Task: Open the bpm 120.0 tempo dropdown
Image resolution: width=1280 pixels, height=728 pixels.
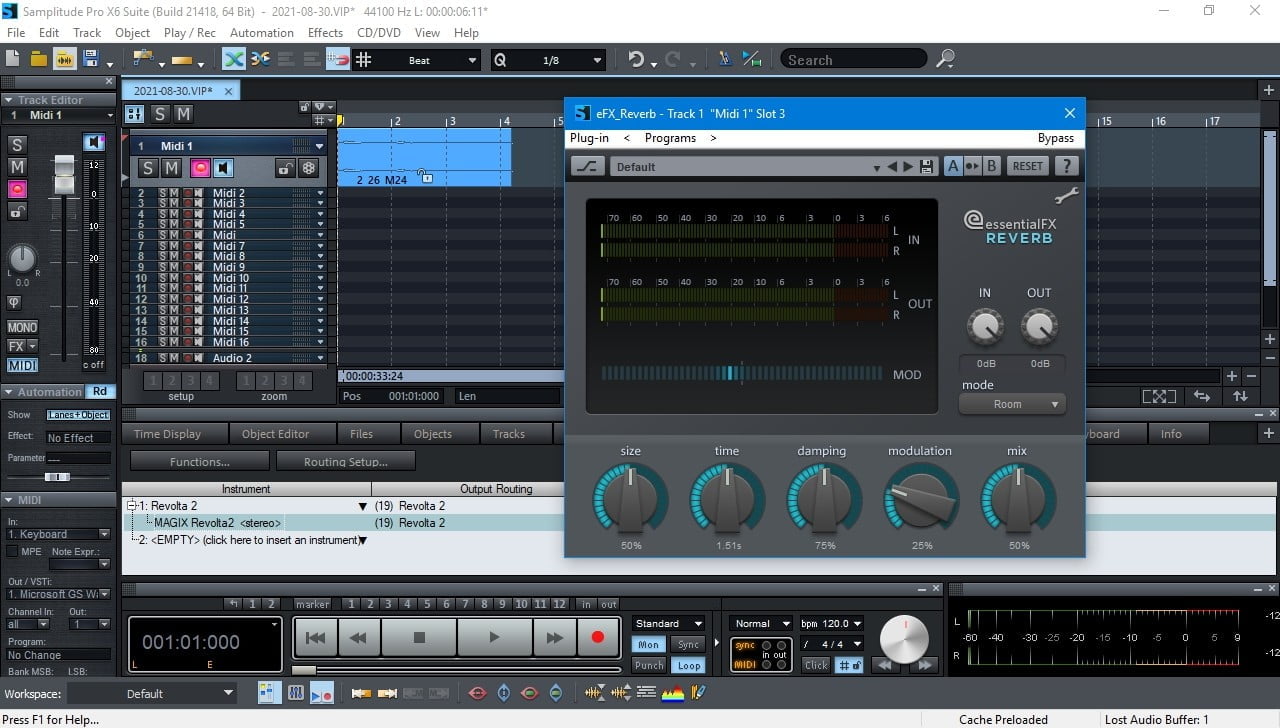Action: point(830,624)
